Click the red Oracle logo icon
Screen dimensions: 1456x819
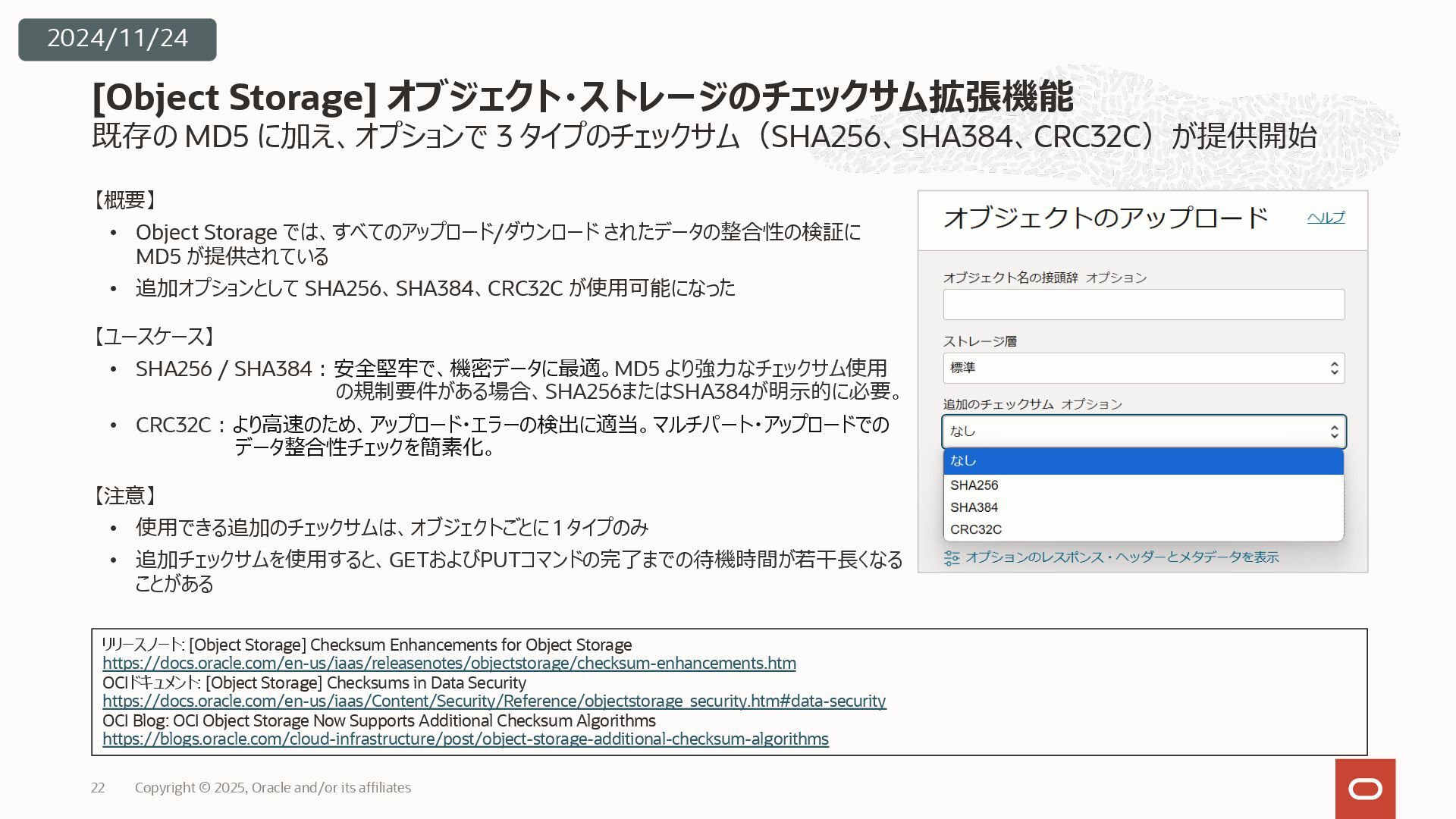tap(1365, 789)
